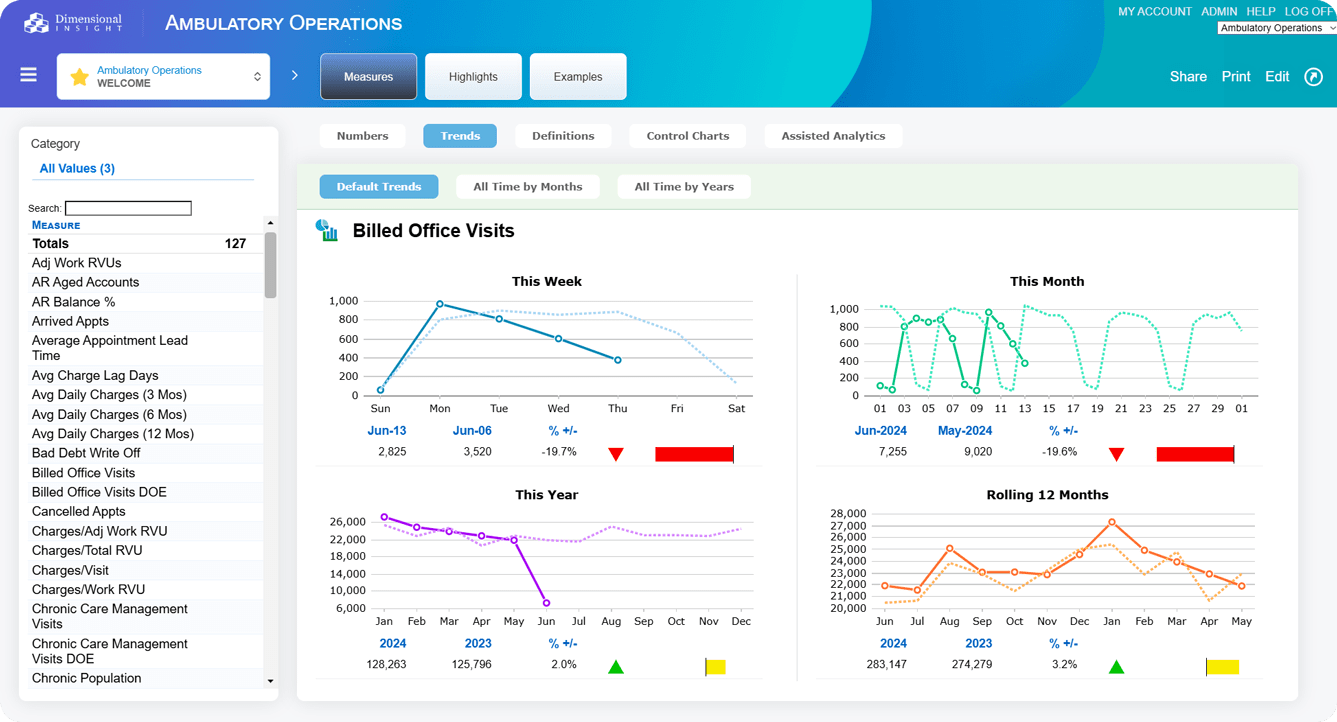
Task: Click the right chevron beside Welcome selector
Action: click(295, 76)
